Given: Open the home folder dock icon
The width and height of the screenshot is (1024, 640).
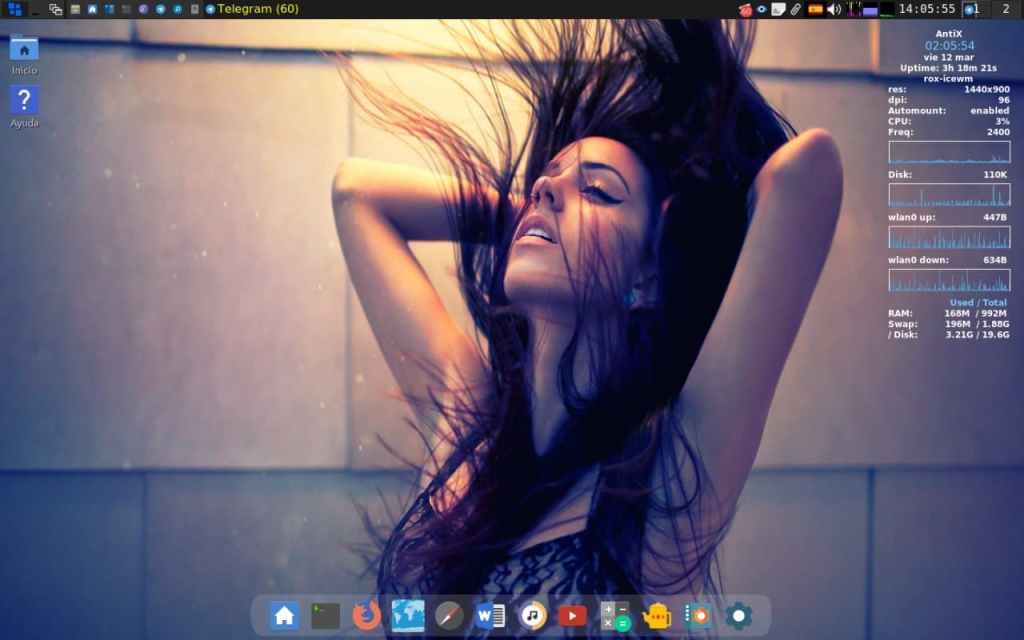Looking at the screenshot, I should pyautogui.click(x=284, y=615).
